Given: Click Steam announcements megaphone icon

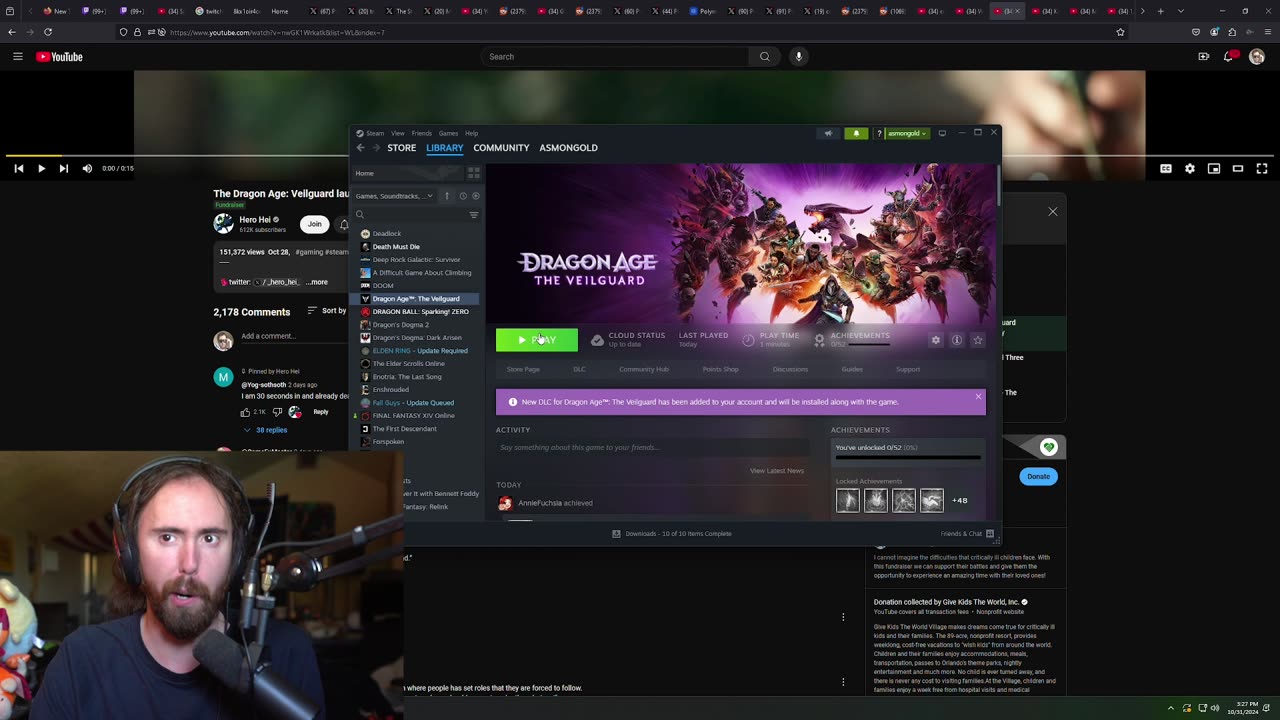Looking at the screenshot, I should coord(828,133).
